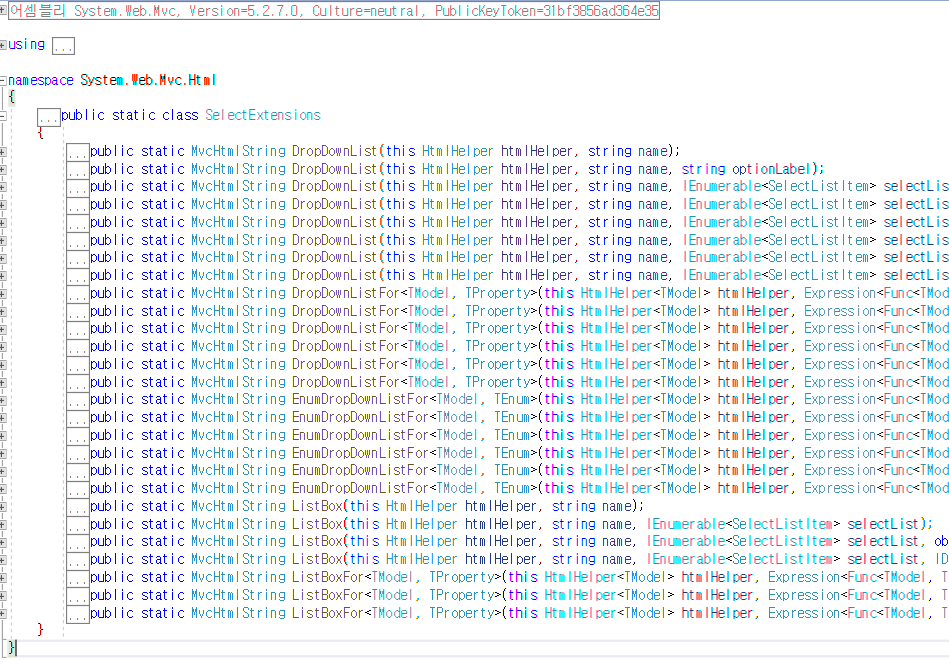Expand outline for ListBox ending with selectList);

(3, 525)
